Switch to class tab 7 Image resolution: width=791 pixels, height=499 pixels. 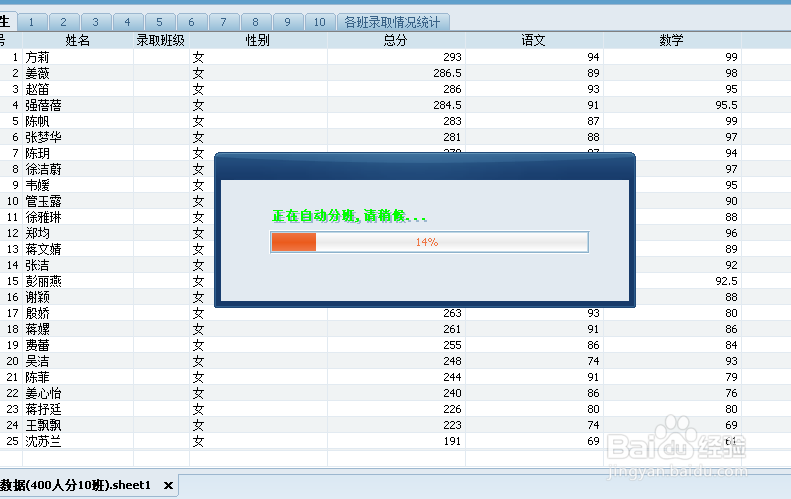click(x=223, y=22)
